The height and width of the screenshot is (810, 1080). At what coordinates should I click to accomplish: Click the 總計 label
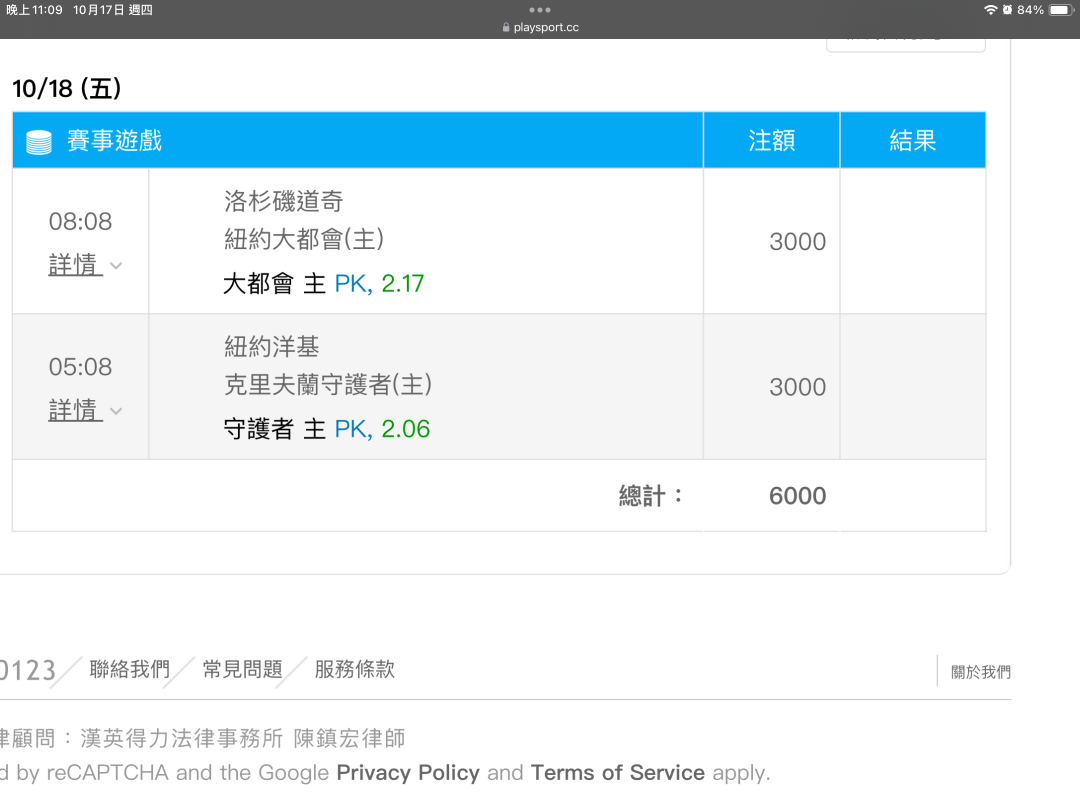click(x=650, y=496)
